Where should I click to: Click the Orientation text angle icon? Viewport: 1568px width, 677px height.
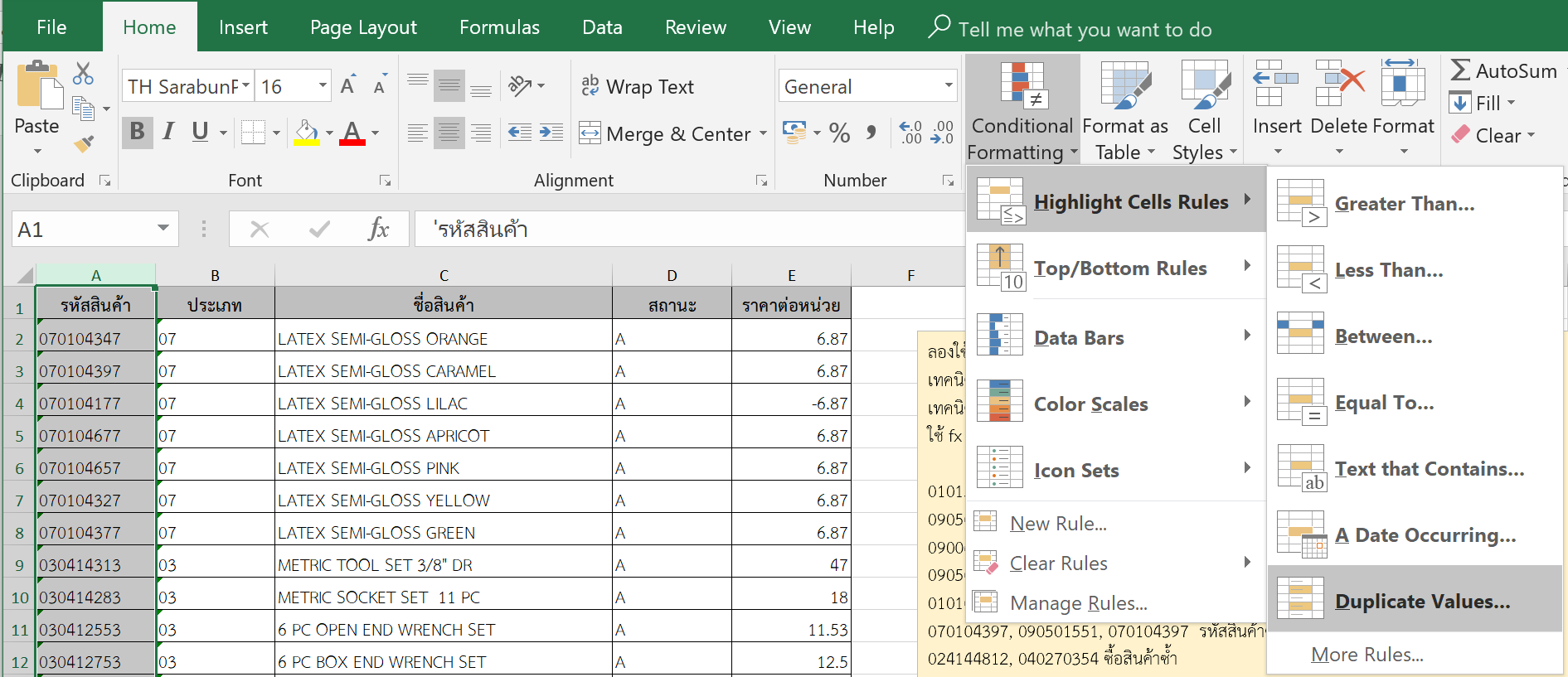coord(520,85)
